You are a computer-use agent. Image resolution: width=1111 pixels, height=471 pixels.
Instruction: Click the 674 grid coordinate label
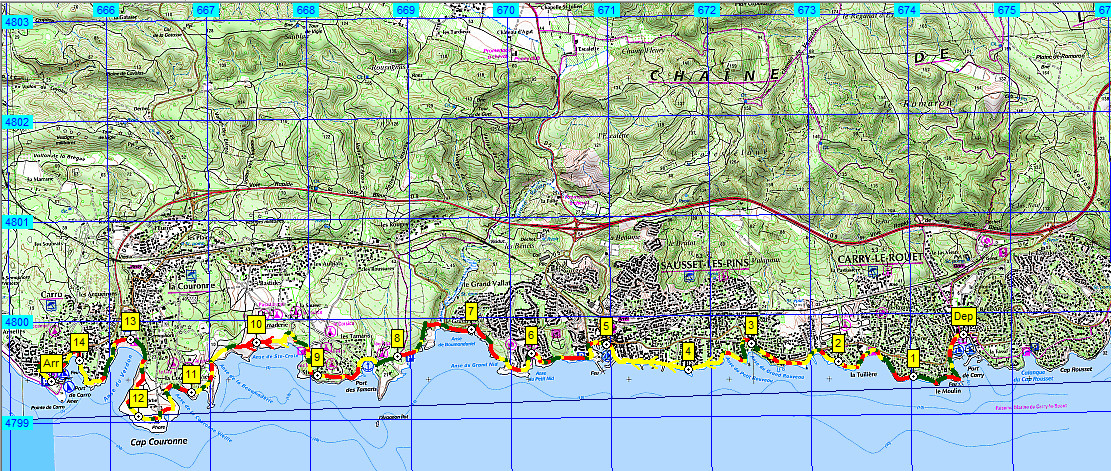click(907, 10)
